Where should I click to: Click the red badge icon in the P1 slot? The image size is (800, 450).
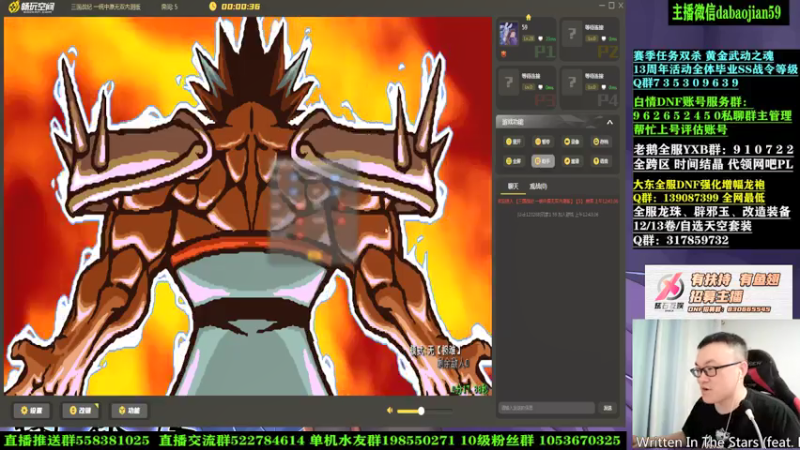(x=504, y=54)
